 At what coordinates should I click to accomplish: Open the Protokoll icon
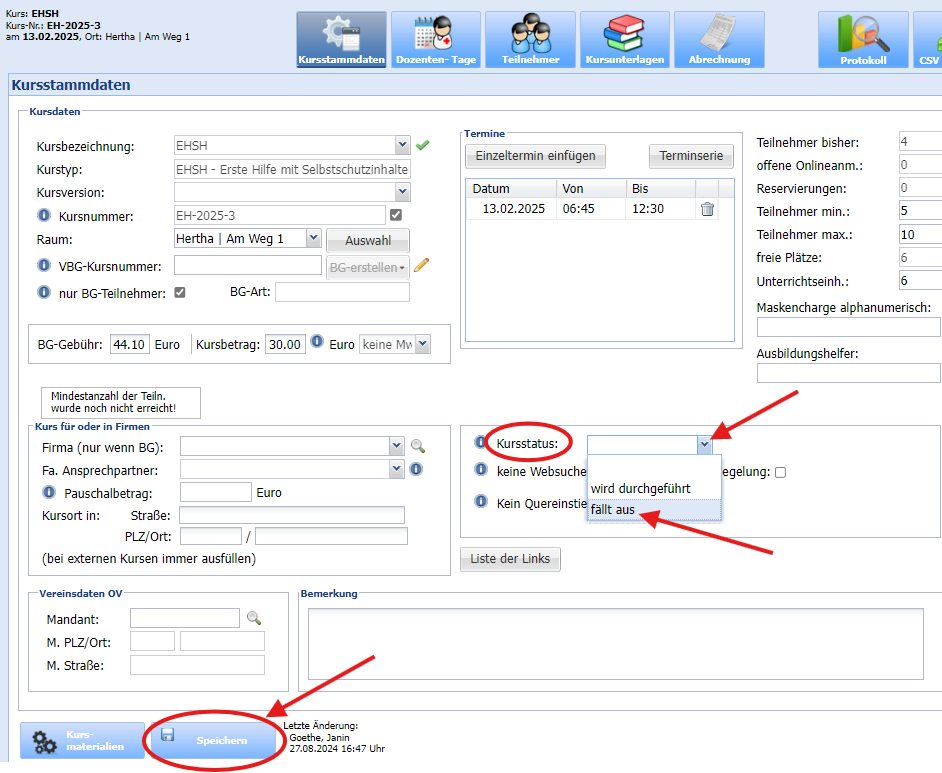click(x=862, y=40)
